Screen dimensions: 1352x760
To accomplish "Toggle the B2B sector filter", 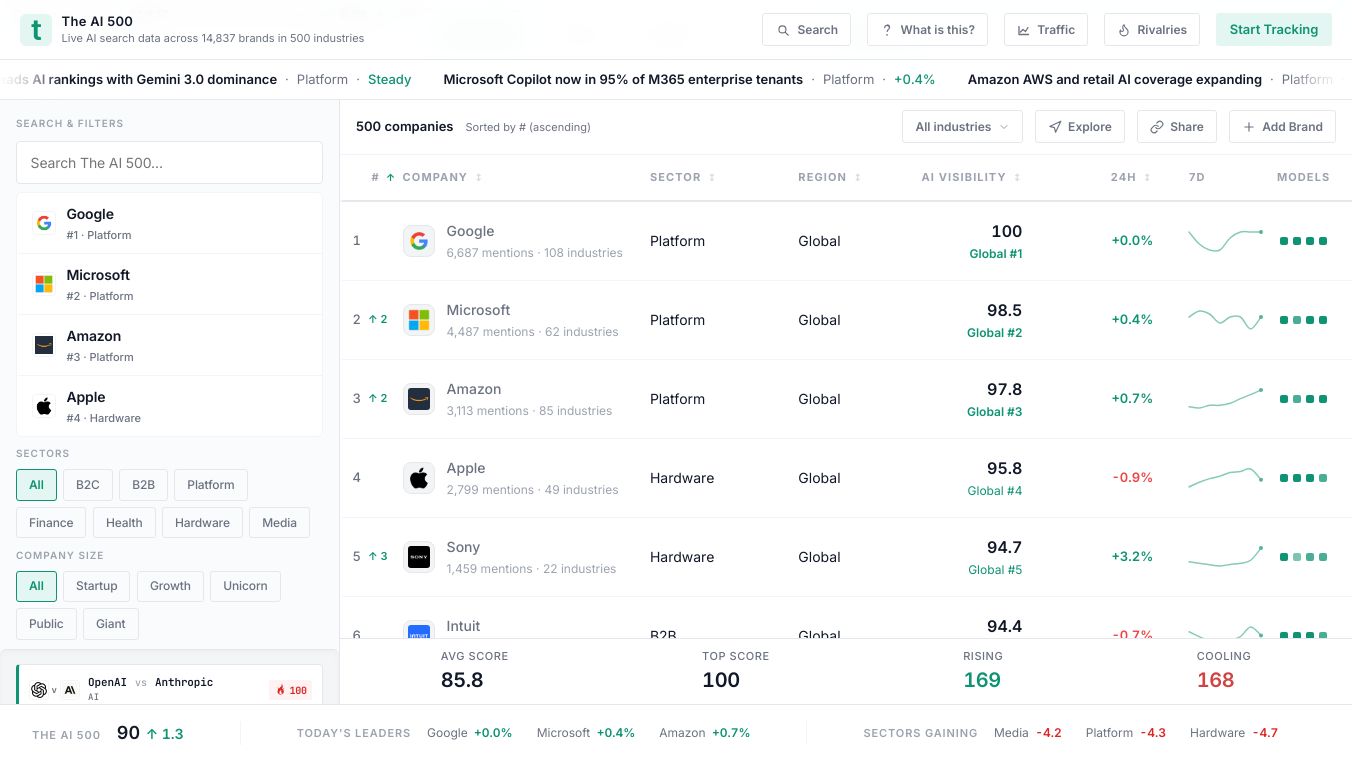I will 144,485.
